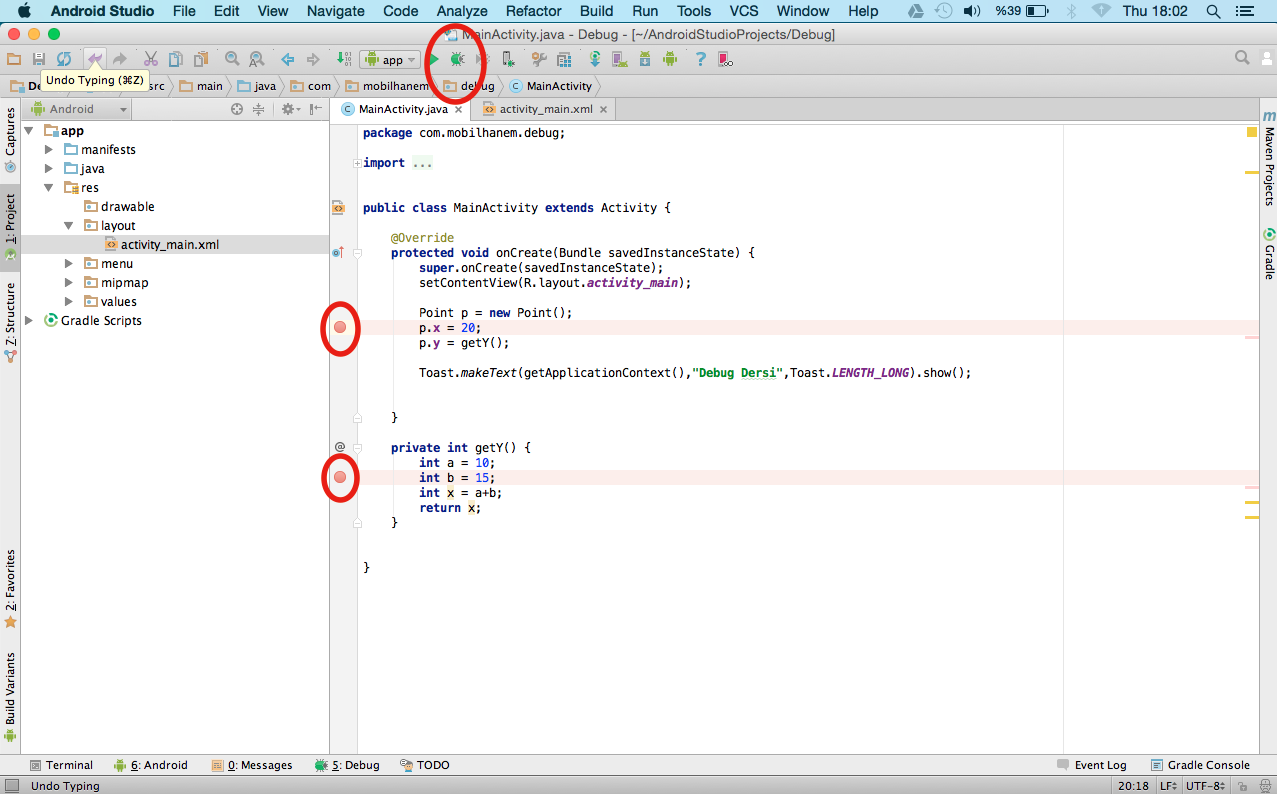This screenshot has height=794, width=1277.
Task: Open the Maven Projects side panel
Action: [x=1269, y=159]
